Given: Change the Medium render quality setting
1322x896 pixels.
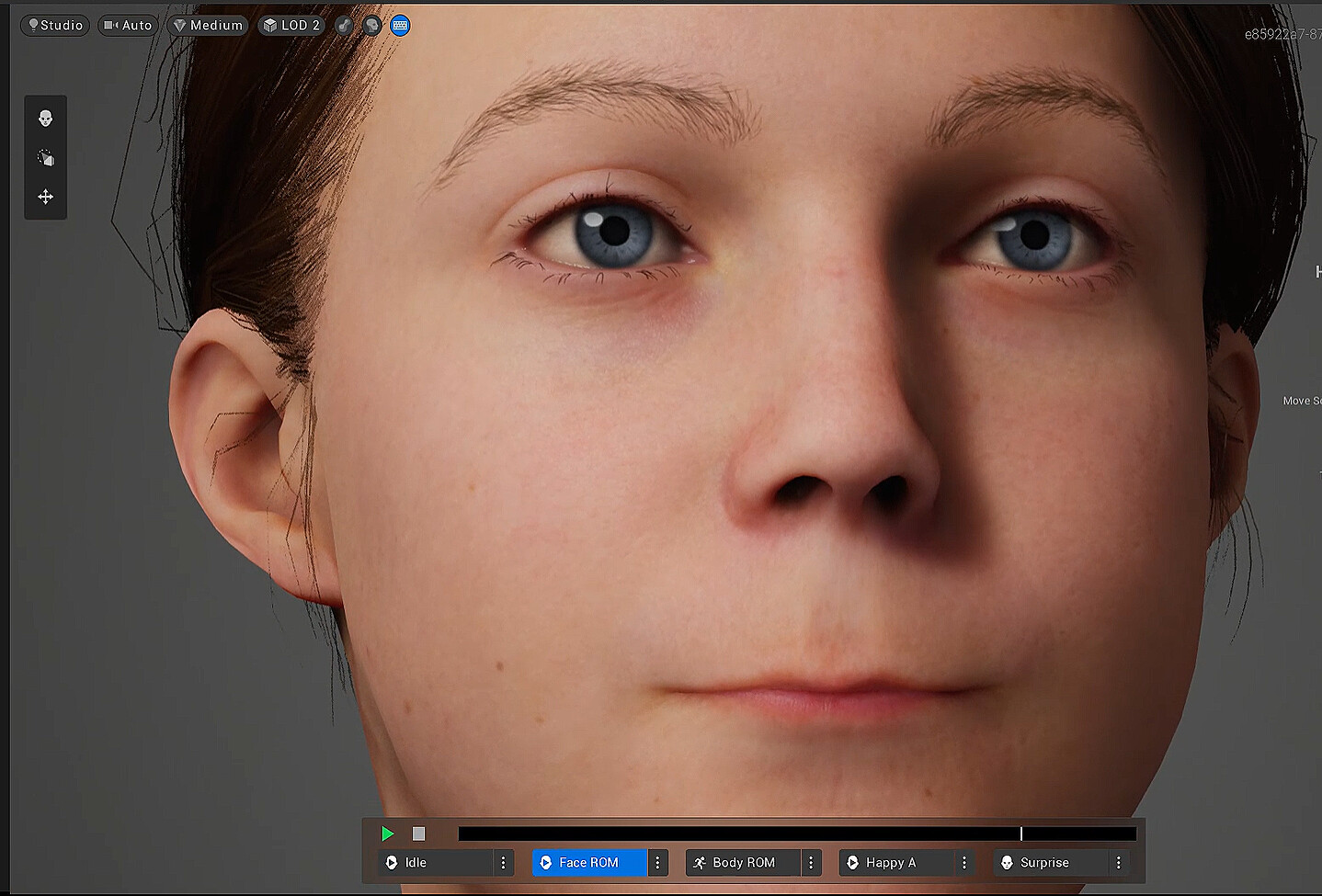Looking at the screenshot, I should (208, 25).
